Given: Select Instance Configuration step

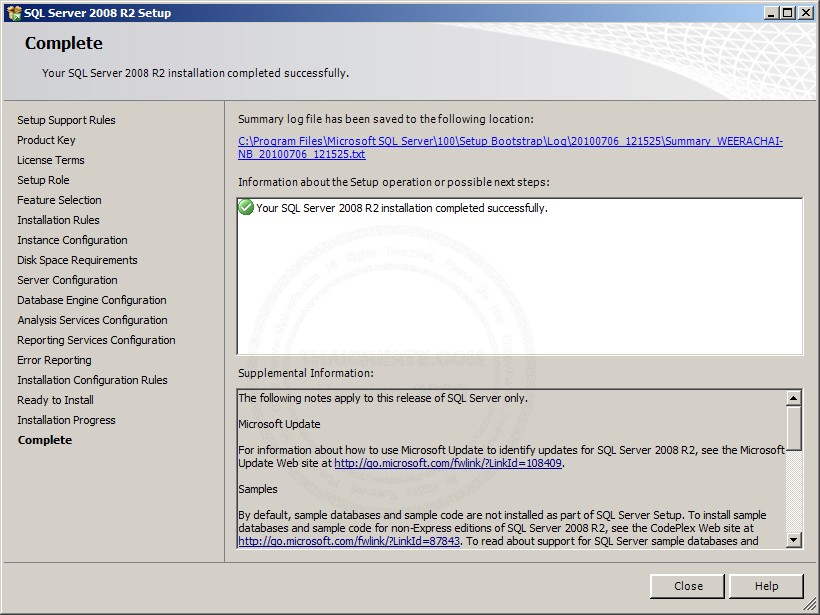Looking at the screenshot, I should tap(72, 240).
